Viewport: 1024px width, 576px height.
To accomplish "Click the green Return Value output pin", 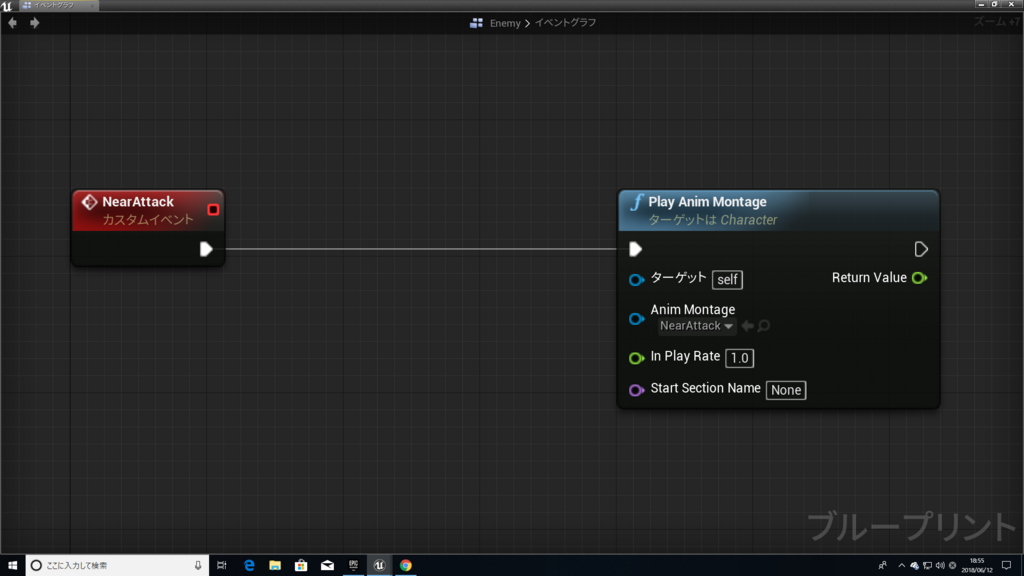I will (x=920, y=278).
